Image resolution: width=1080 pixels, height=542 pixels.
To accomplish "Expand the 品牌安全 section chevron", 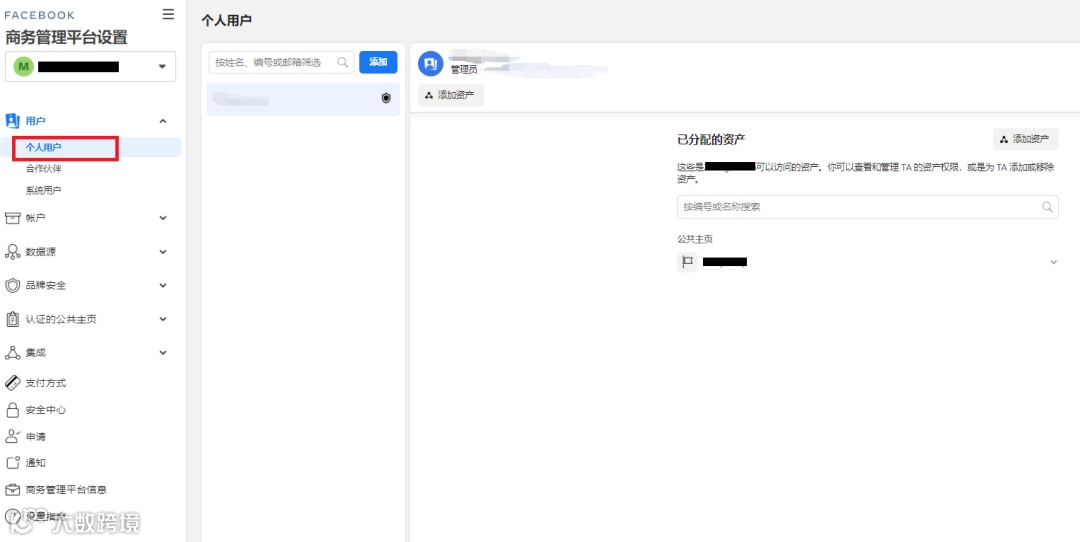I will point(163,285).
